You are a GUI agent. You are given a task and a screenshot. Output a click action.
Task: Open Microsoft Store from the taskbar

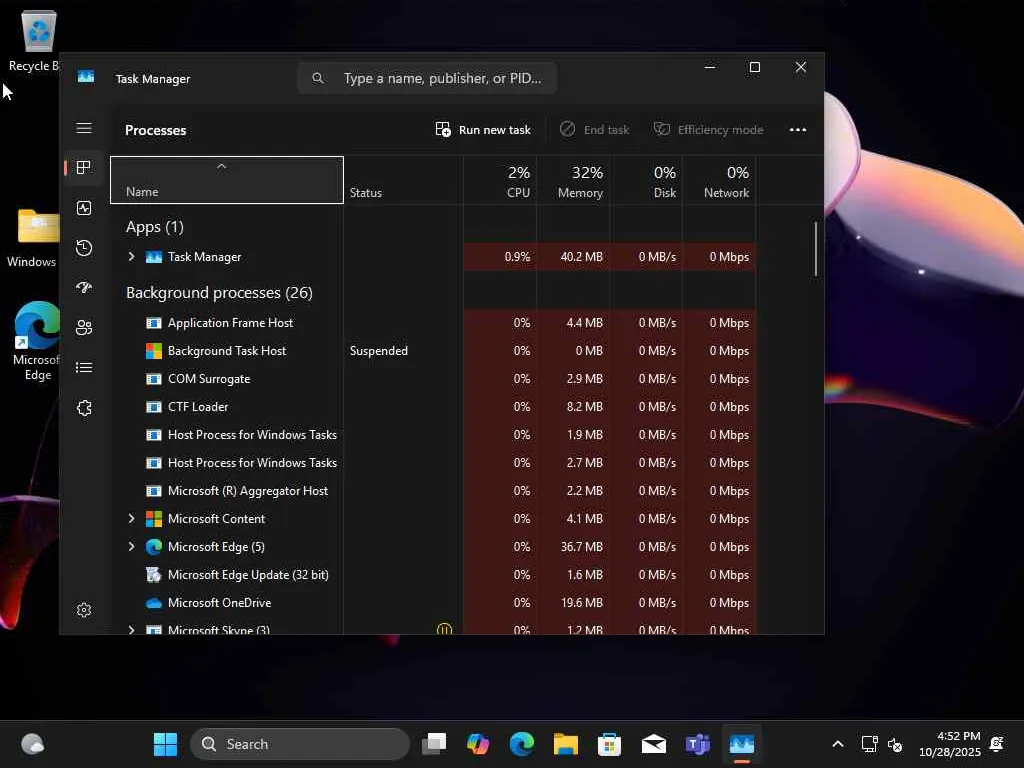[x=609, y=744]
